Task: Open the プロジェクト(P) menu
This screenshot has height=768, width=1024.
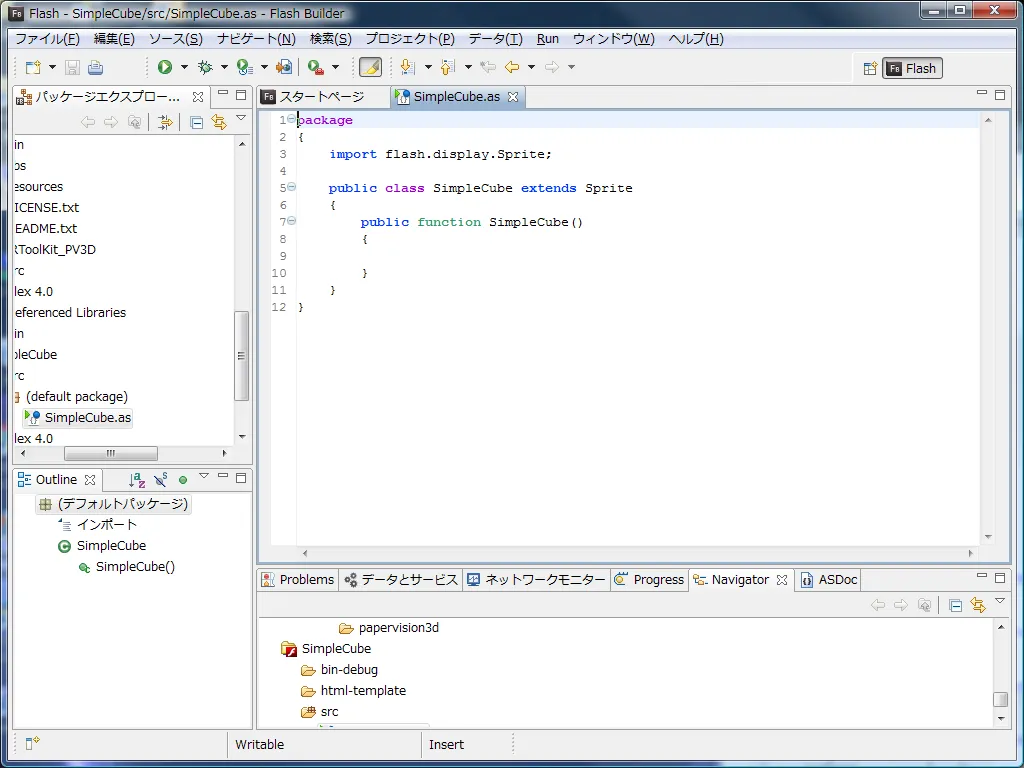Action: [x=409, y=39]
